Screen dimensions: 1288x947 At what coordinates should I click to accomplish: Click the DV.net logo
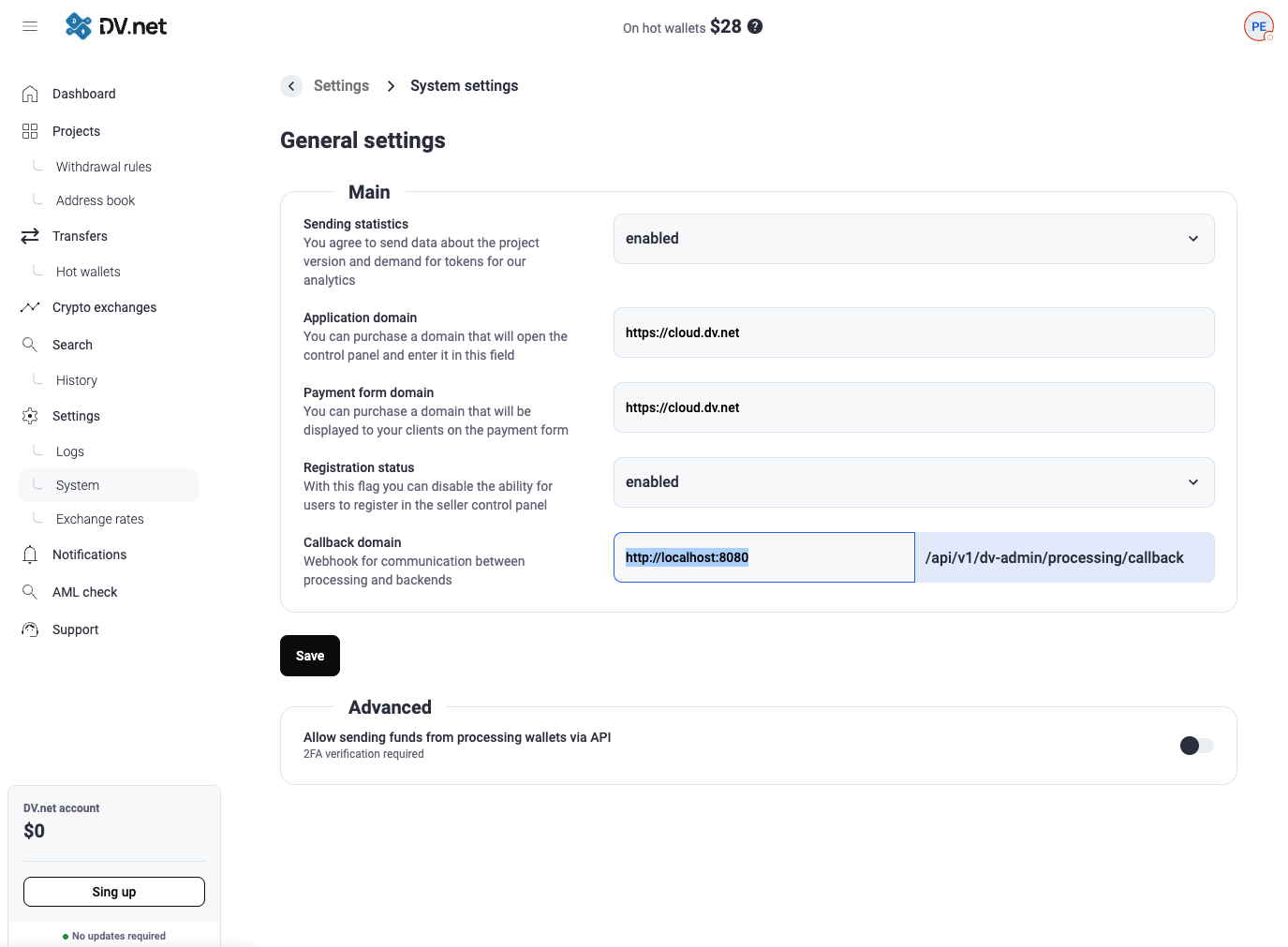(116, 26)
